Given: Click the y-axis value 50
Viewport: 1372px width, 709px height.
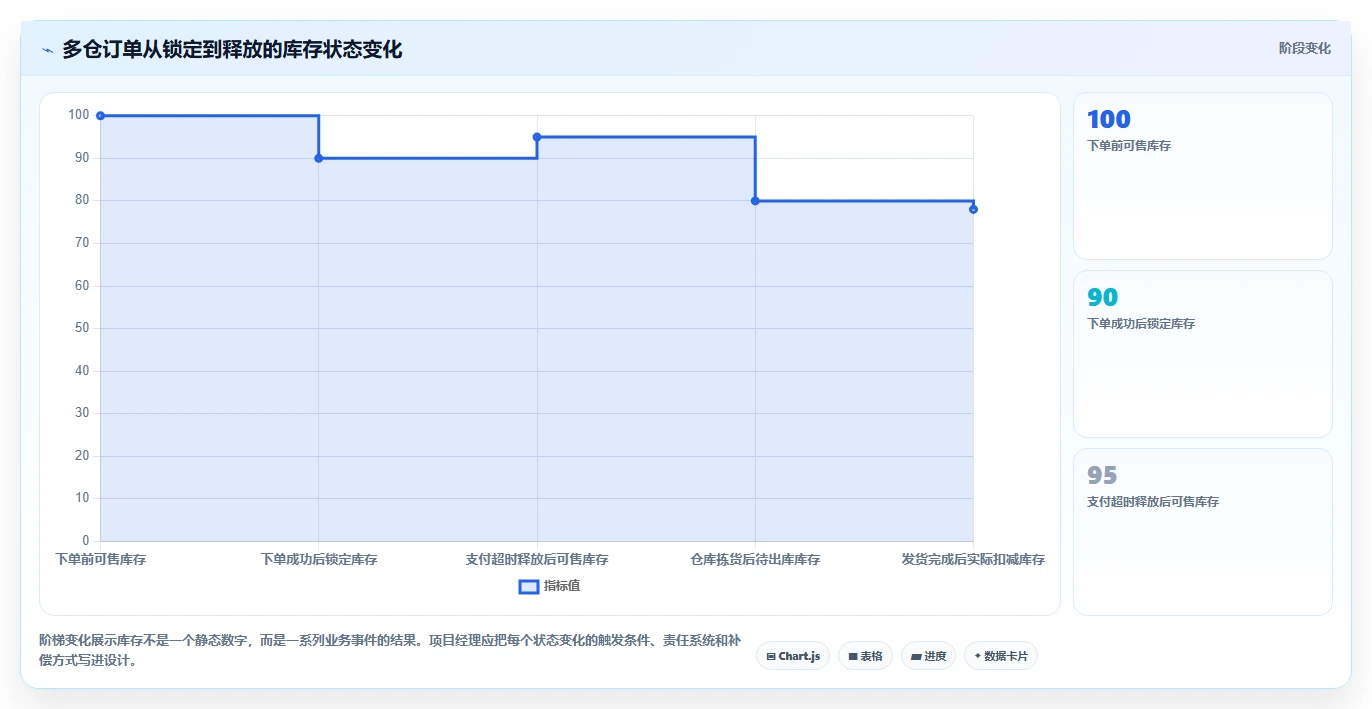Looking at the screenshot, I should point(81,328).
